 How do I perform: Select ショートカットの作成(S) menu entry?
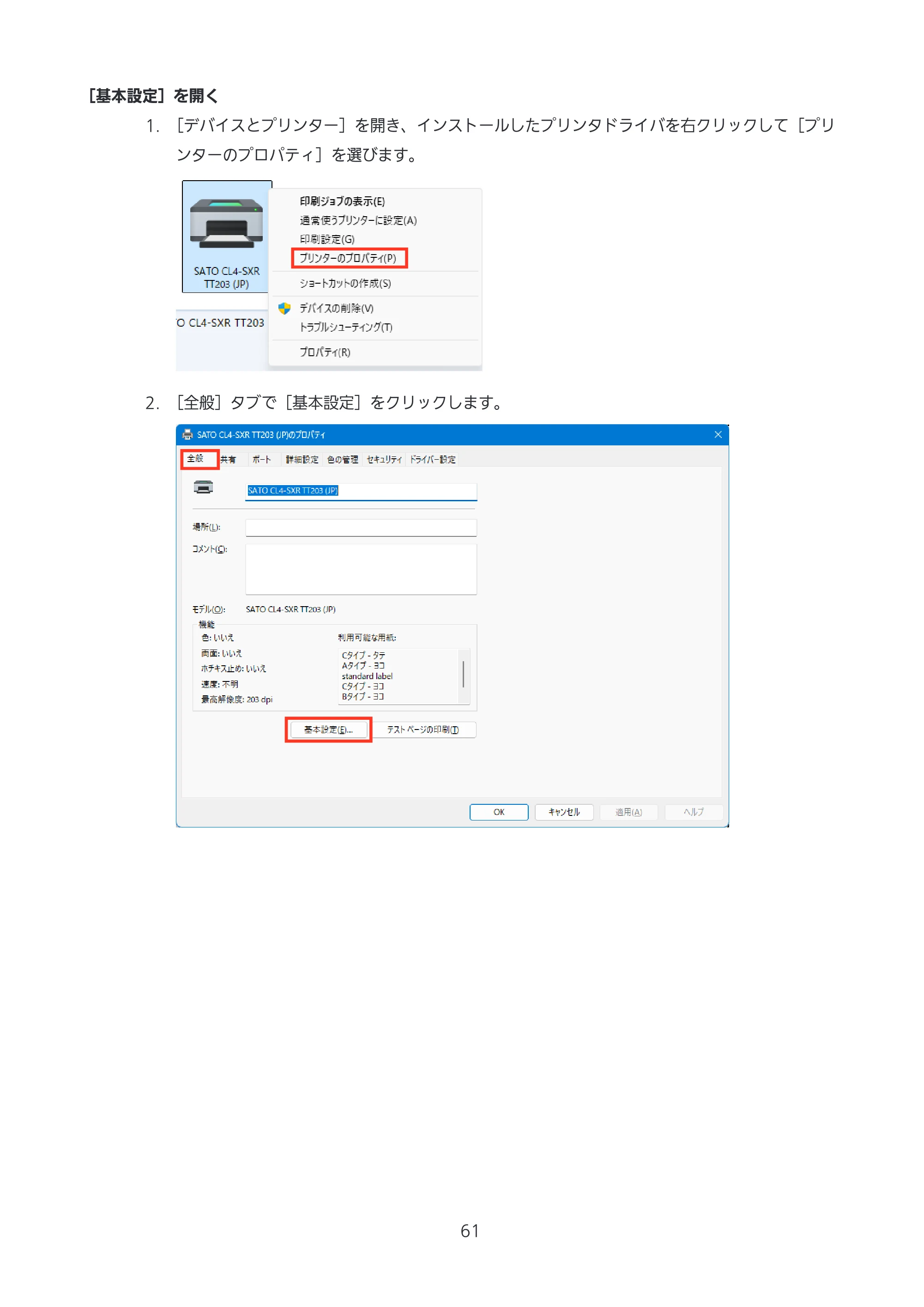(x=345, y=284)
